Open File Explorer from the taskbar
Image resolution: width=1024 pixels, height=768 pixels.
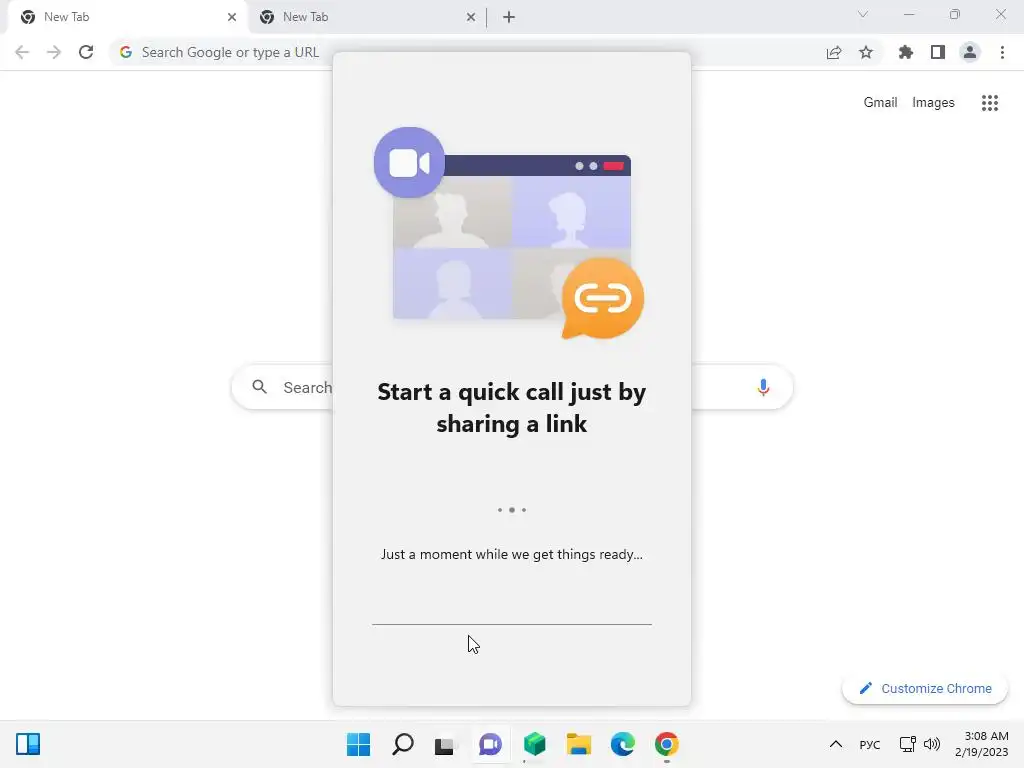pos(579,744)
